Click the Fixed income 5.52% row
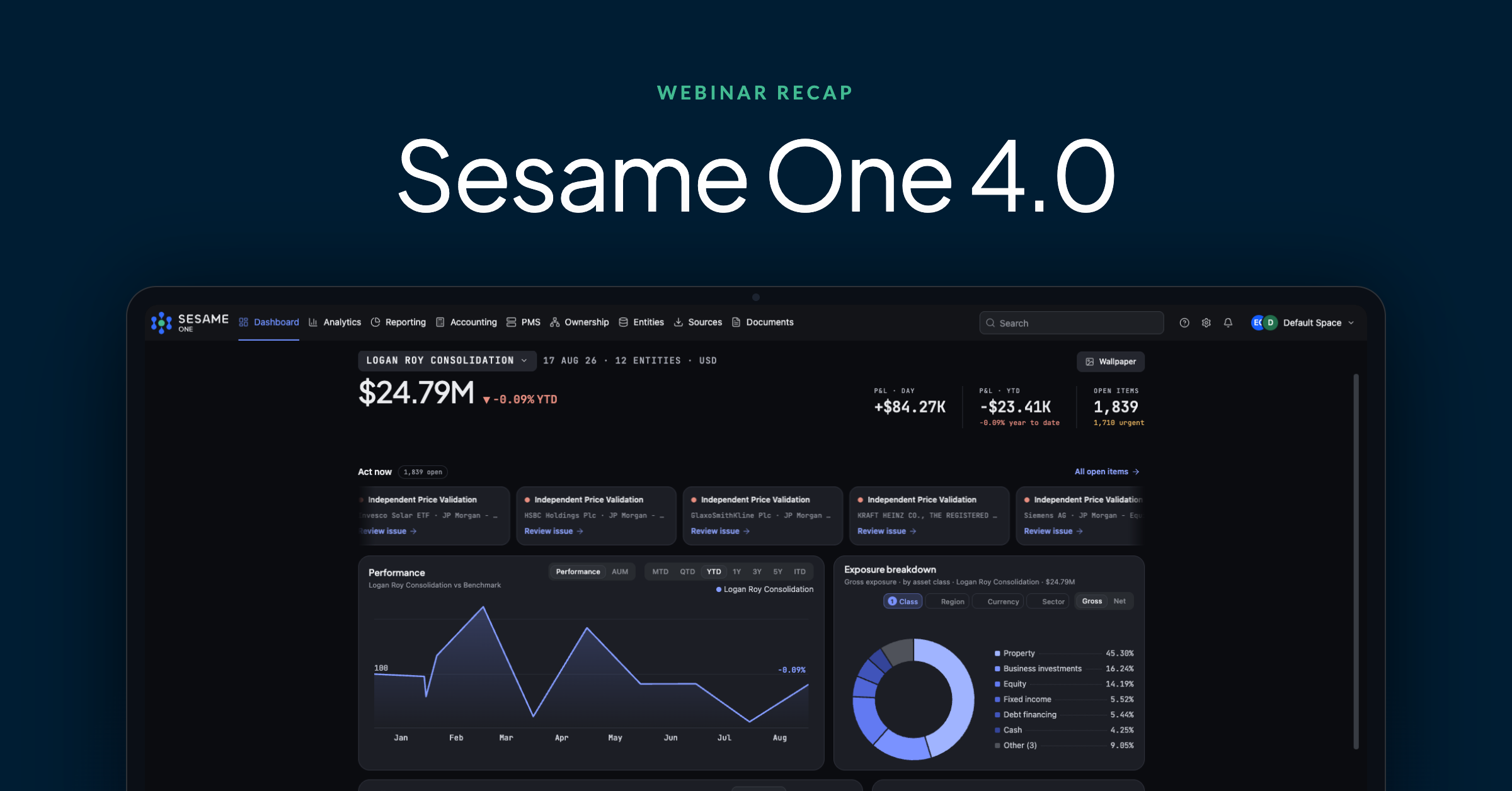This screenshot has height=791, width=1512. pos(1064,700)
